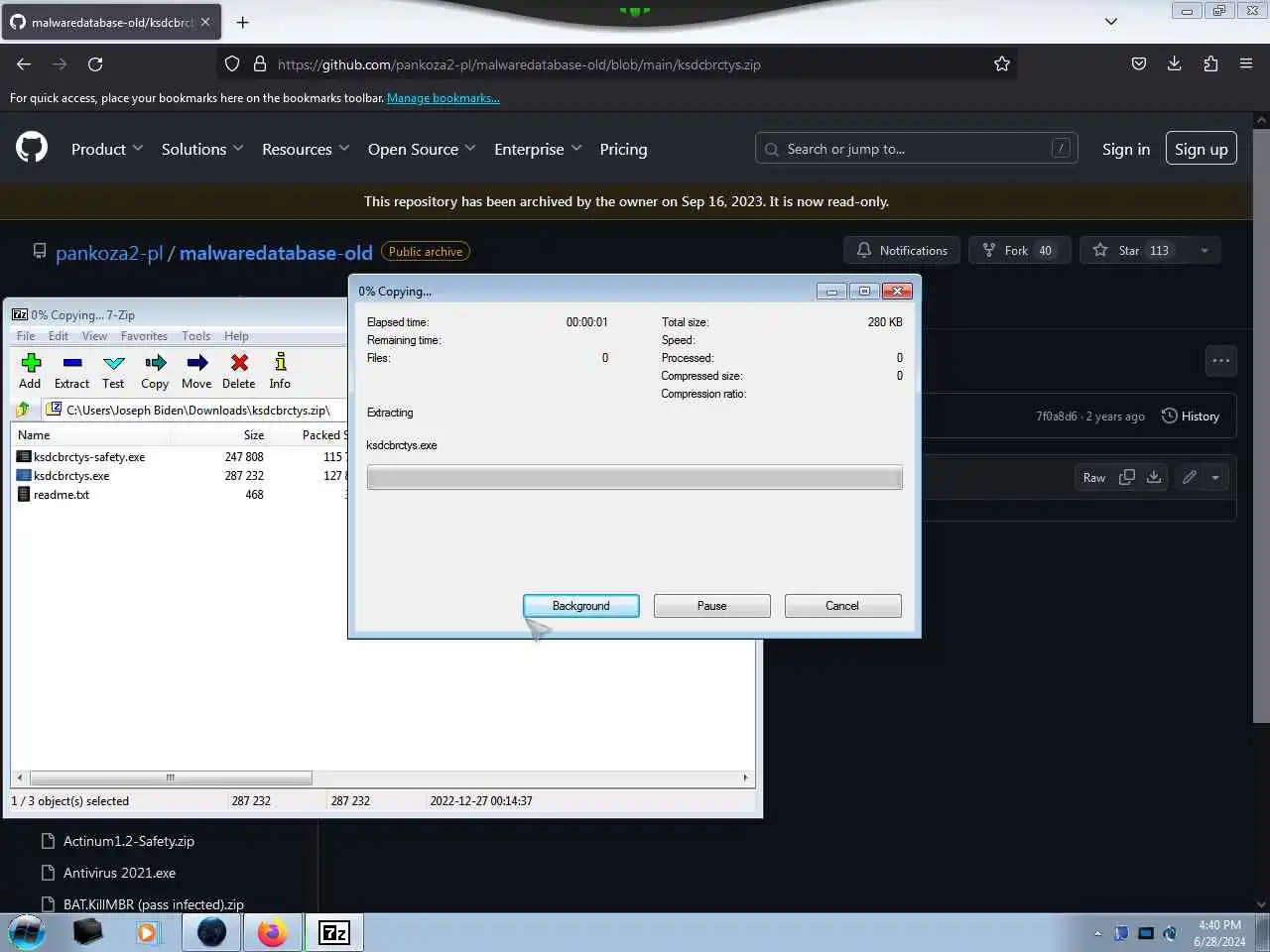This screenshot has height=952, width=1270.
Task: Open GitHub homepage via Octocat logo
Action: click(32, 149)
